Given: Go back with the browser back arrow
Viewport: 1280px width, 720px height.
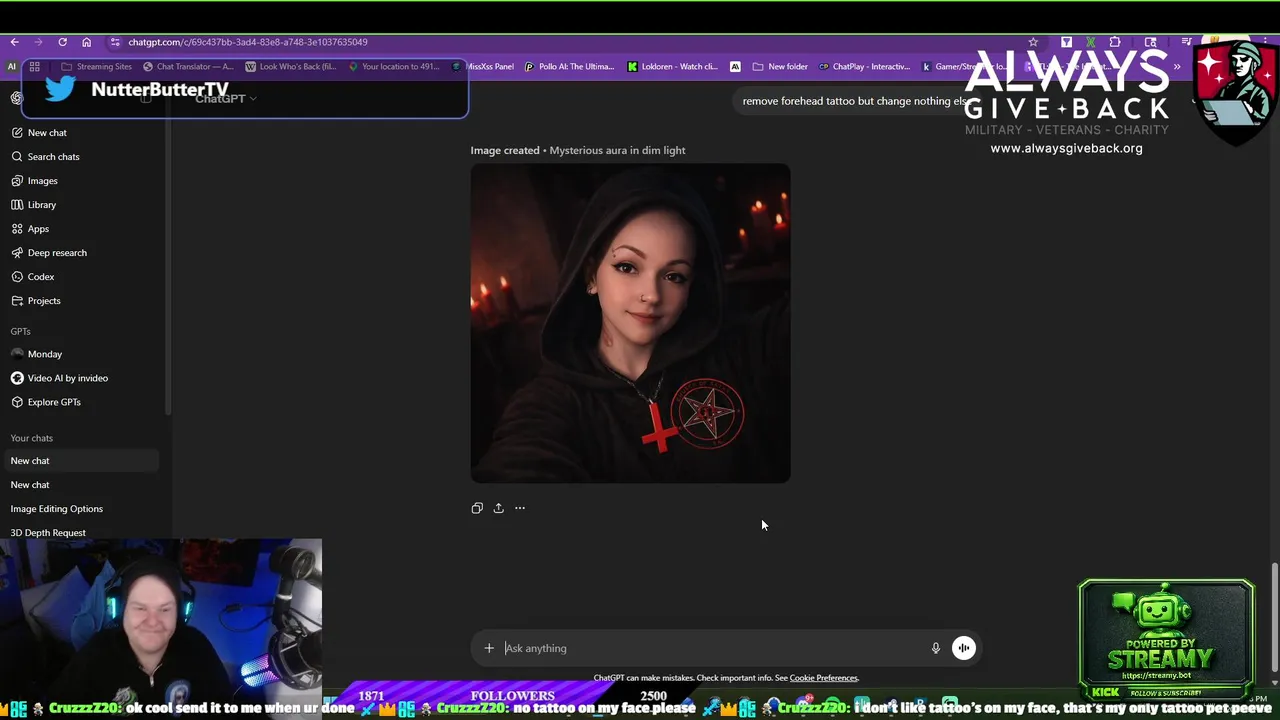Looking at the screenshot, I should (x=14, y=42).
